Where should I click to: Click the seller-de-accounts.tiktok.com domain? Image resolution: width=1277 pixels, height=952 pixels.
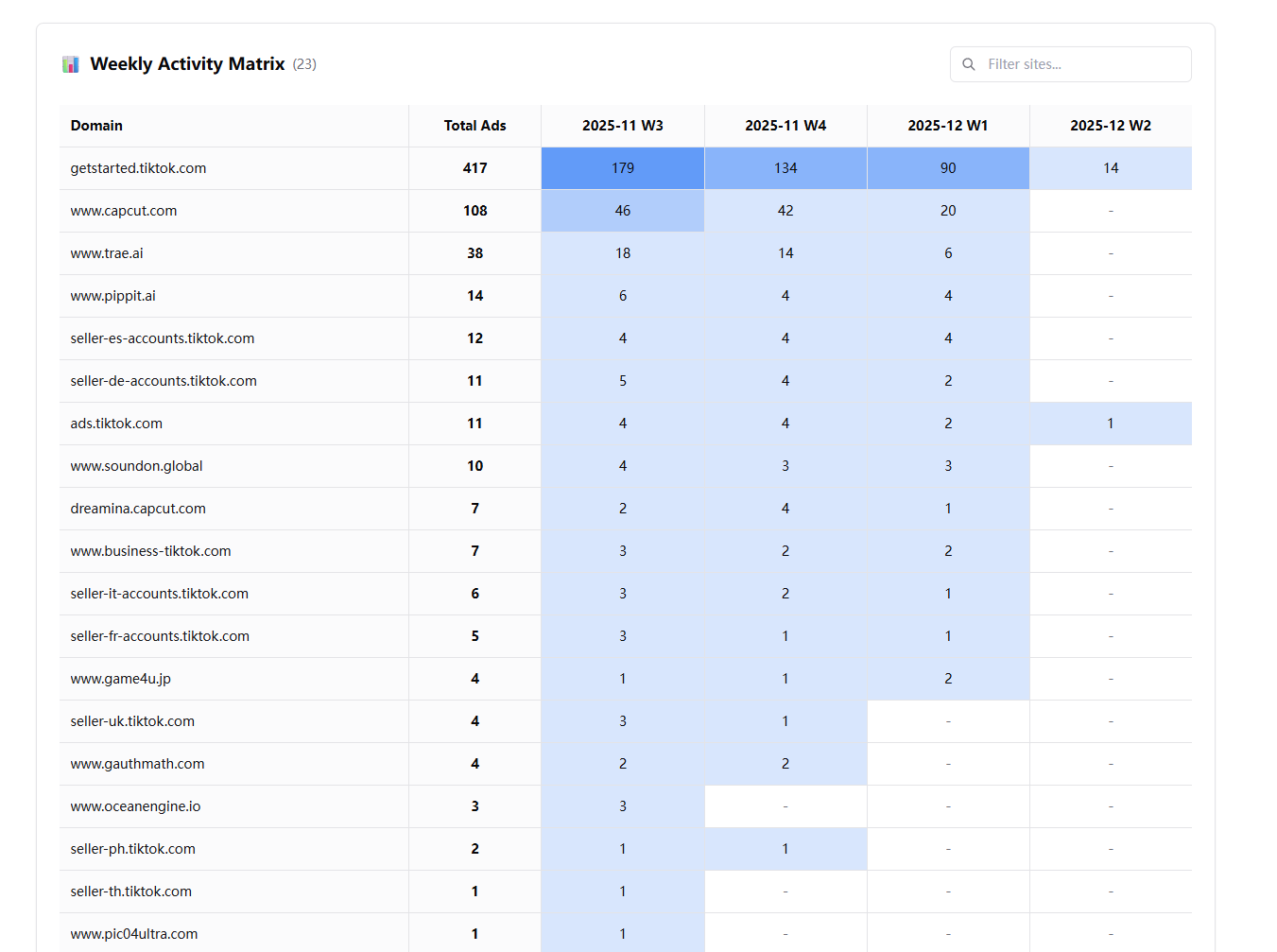pyautogui.click(x=164, y=381)
